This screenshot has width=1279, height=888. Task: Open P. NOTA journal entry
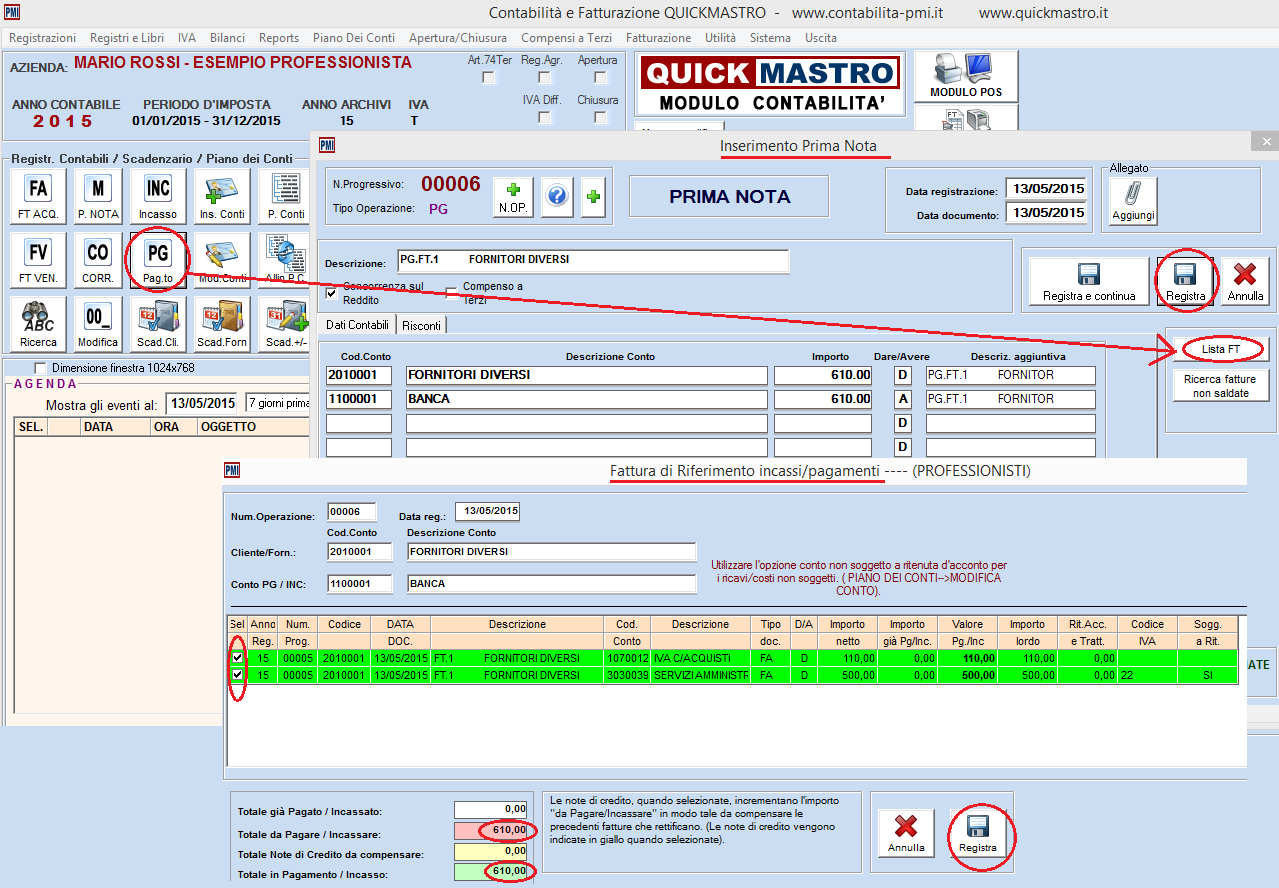[x=98, y=195]
